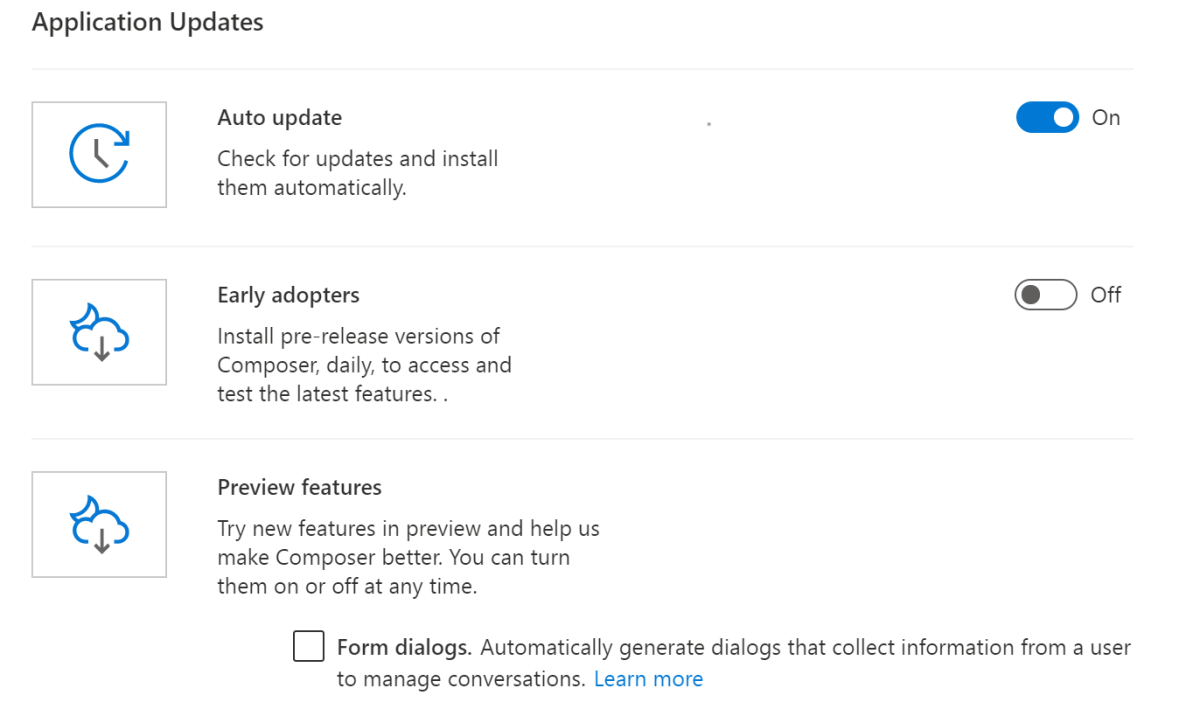
Task: Open Learn more about Form dialogs
Action: point(648,678)
